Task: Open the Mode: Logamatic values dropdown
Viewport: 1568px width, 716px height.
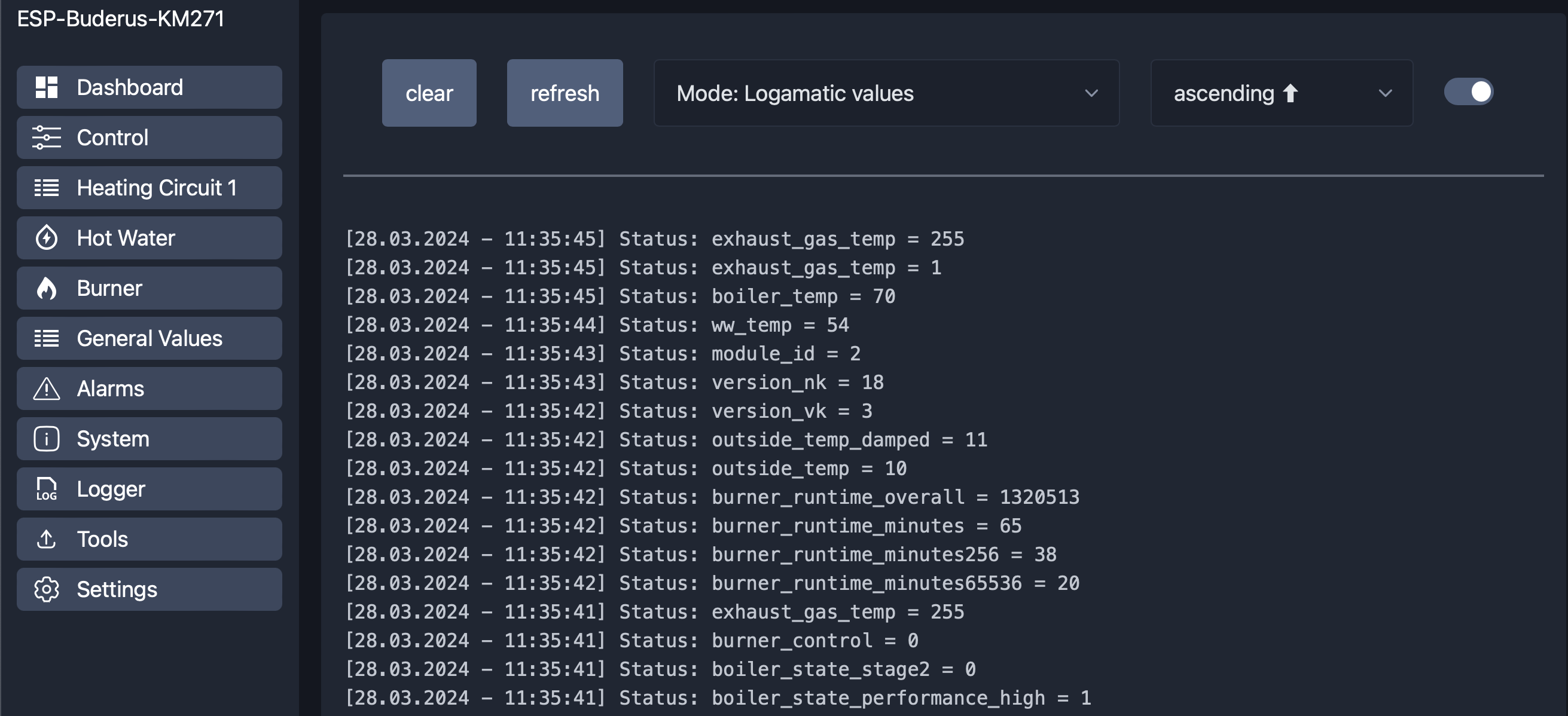Action: pos(885,93)
